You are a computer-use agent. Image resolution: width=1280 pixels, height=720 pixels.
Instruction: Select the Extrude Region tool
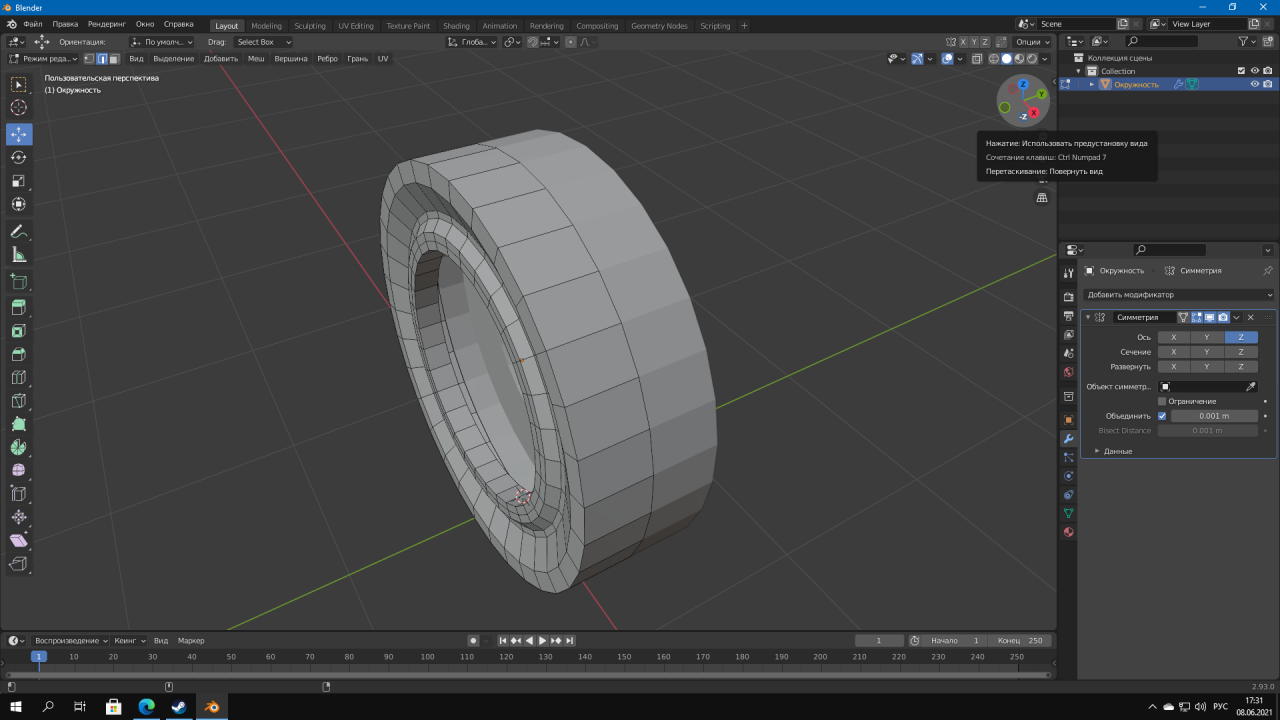click(x=19, y=307)
